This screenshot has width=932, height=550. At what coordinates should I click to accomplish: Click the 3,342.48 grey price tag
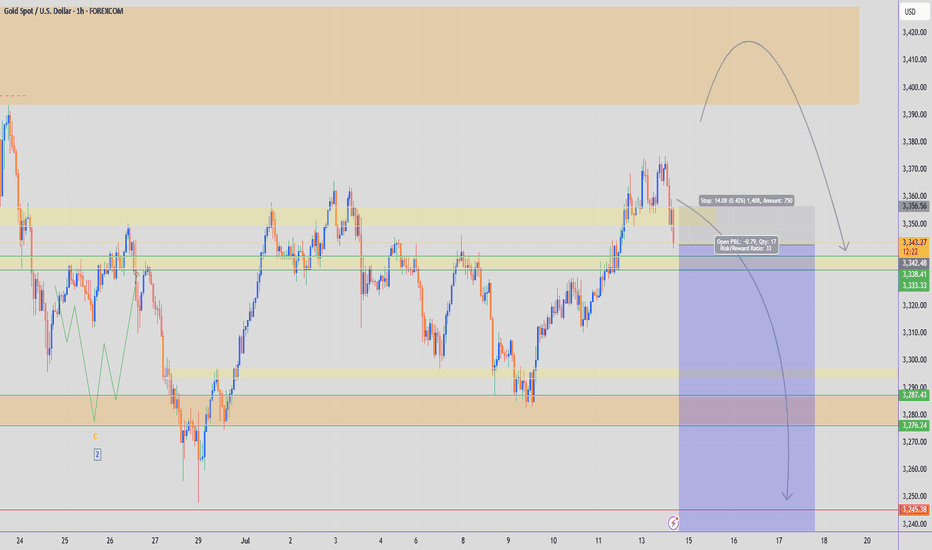coord(915,263)
